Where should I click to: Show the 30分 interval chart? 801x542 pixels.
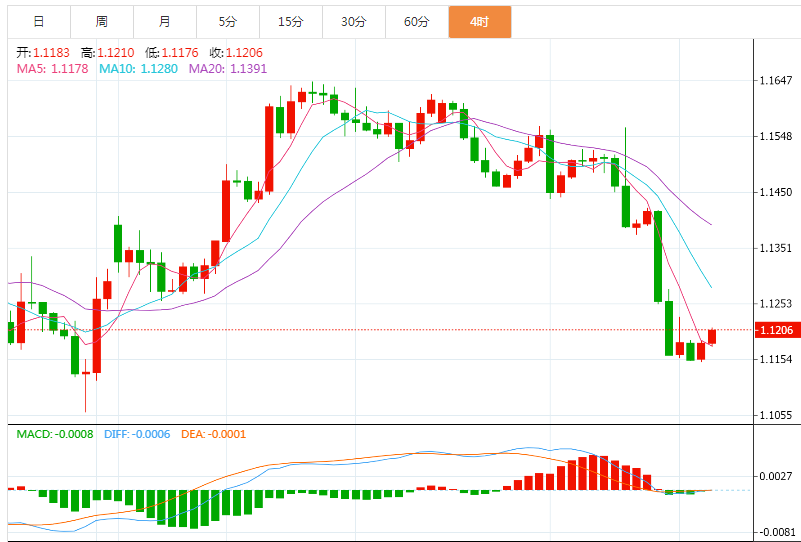pos(354,21)
